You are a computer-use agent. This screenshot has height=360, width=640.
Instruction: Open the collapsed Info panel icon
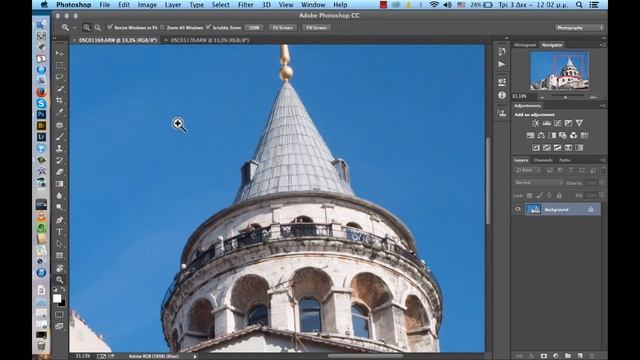point(502,95)
